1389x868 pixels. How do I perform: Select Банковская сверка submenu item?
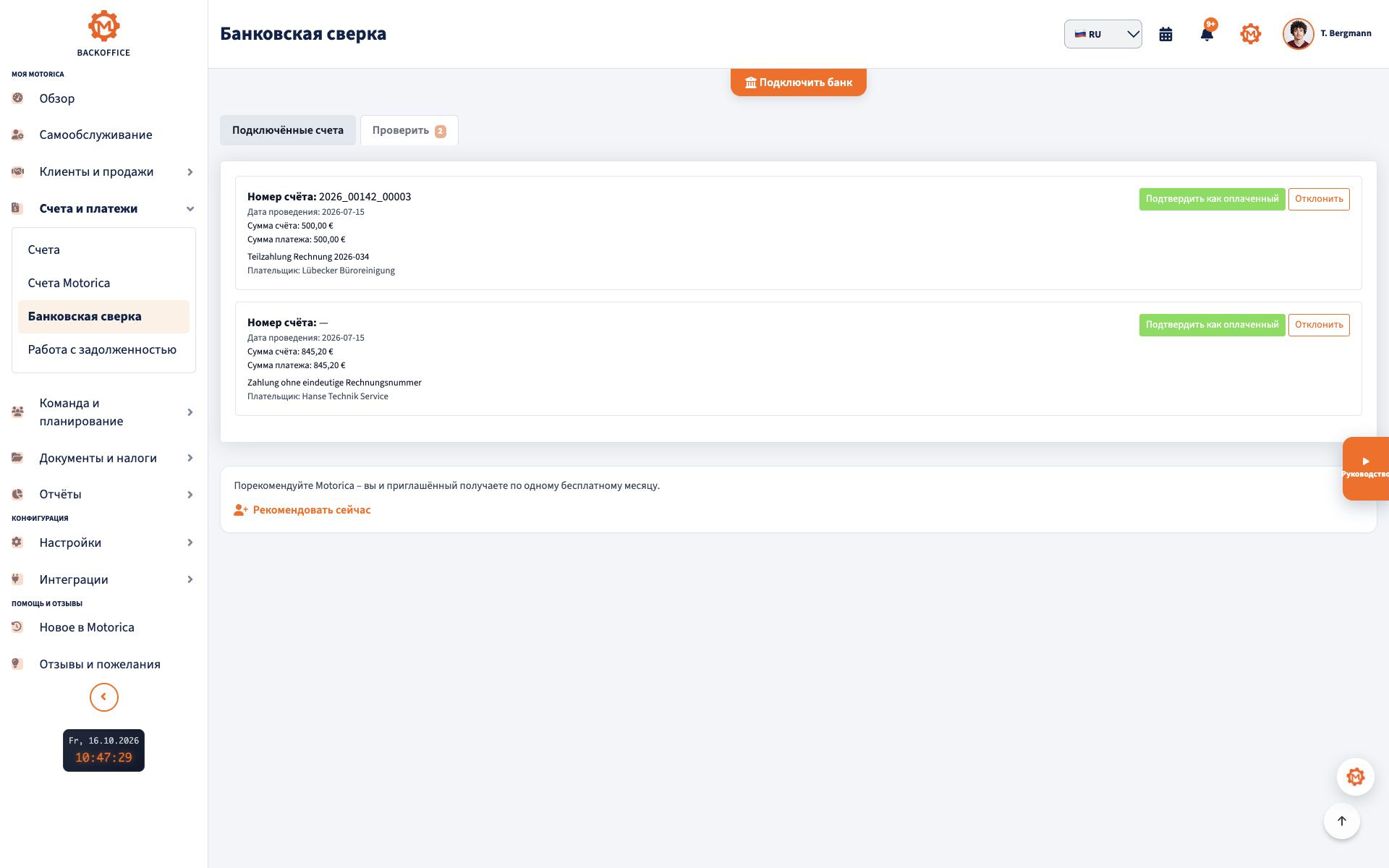[103, 316]
